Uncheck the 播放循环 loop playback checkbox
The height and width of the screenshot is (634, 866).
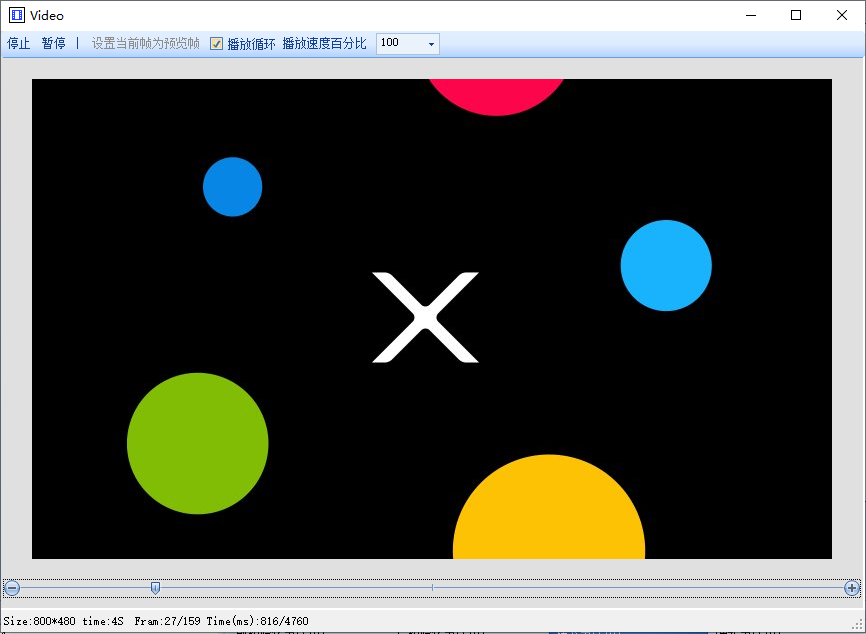pos(216,43)
